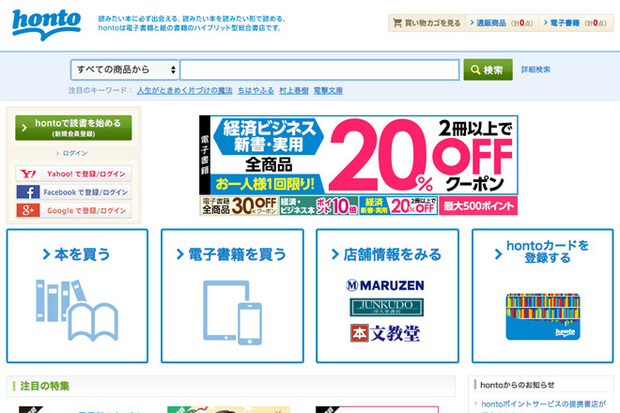Select the 電子書籍 30%OFF banner tab

239,206
